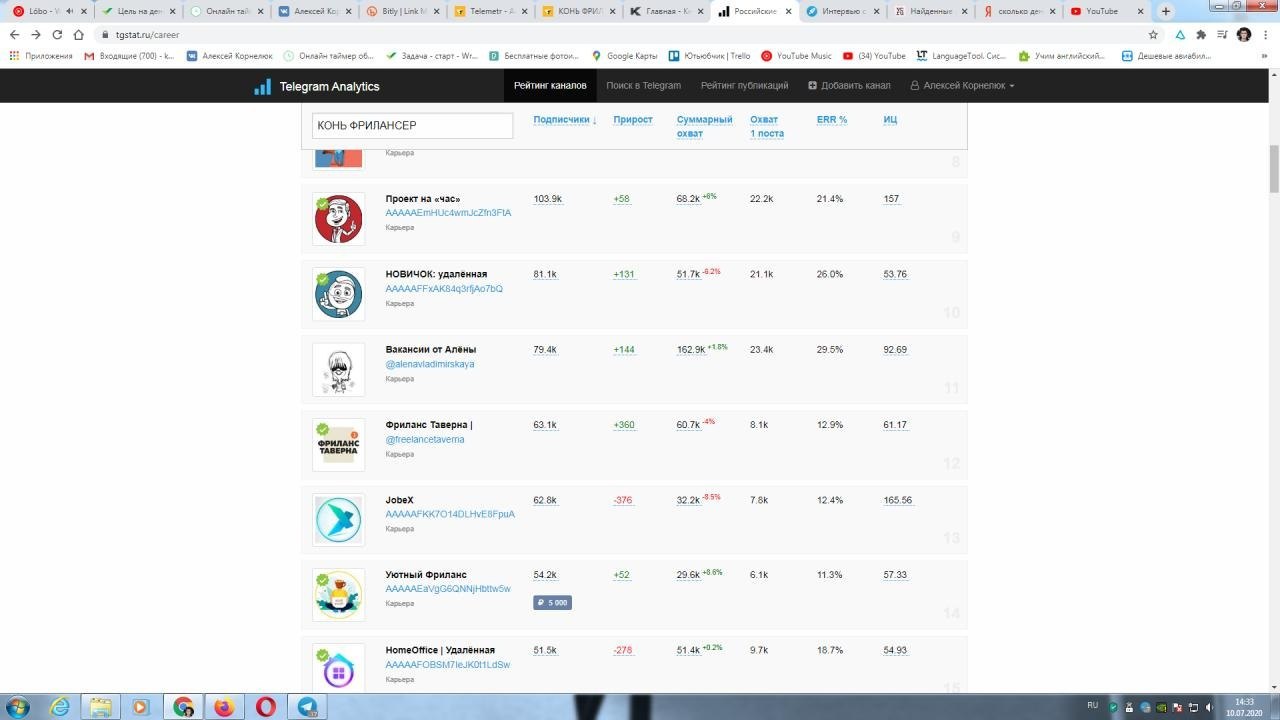Switch to the Telemetr browser tab
The height and width of the screenshot is (720, 1280).
tap(488, 11)
